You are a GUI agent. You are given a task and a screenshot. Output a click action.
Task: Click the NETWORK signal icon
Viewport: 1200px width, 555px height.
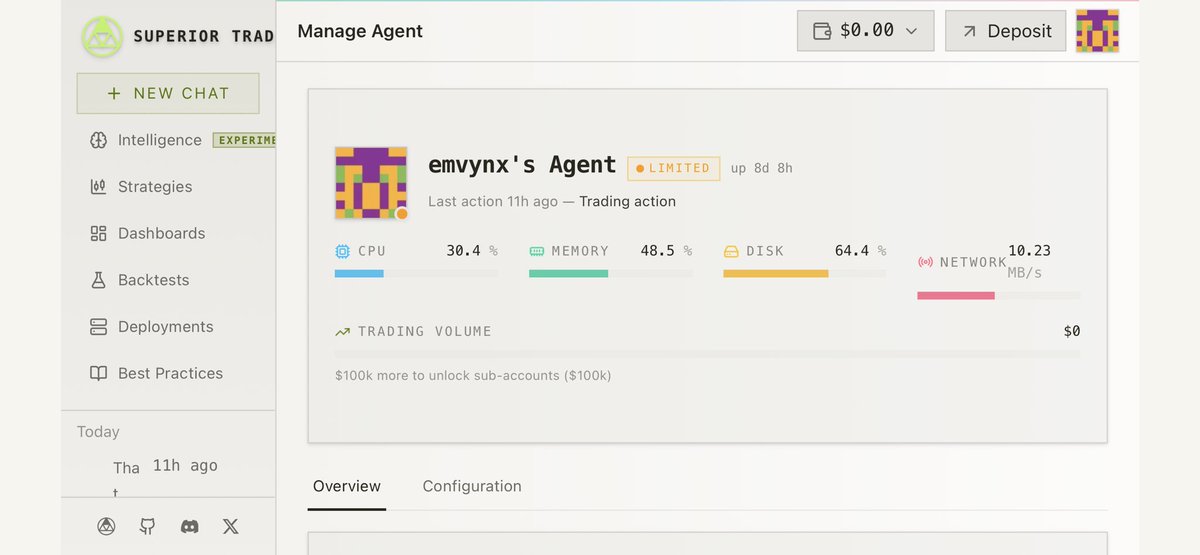click(925, 262)
